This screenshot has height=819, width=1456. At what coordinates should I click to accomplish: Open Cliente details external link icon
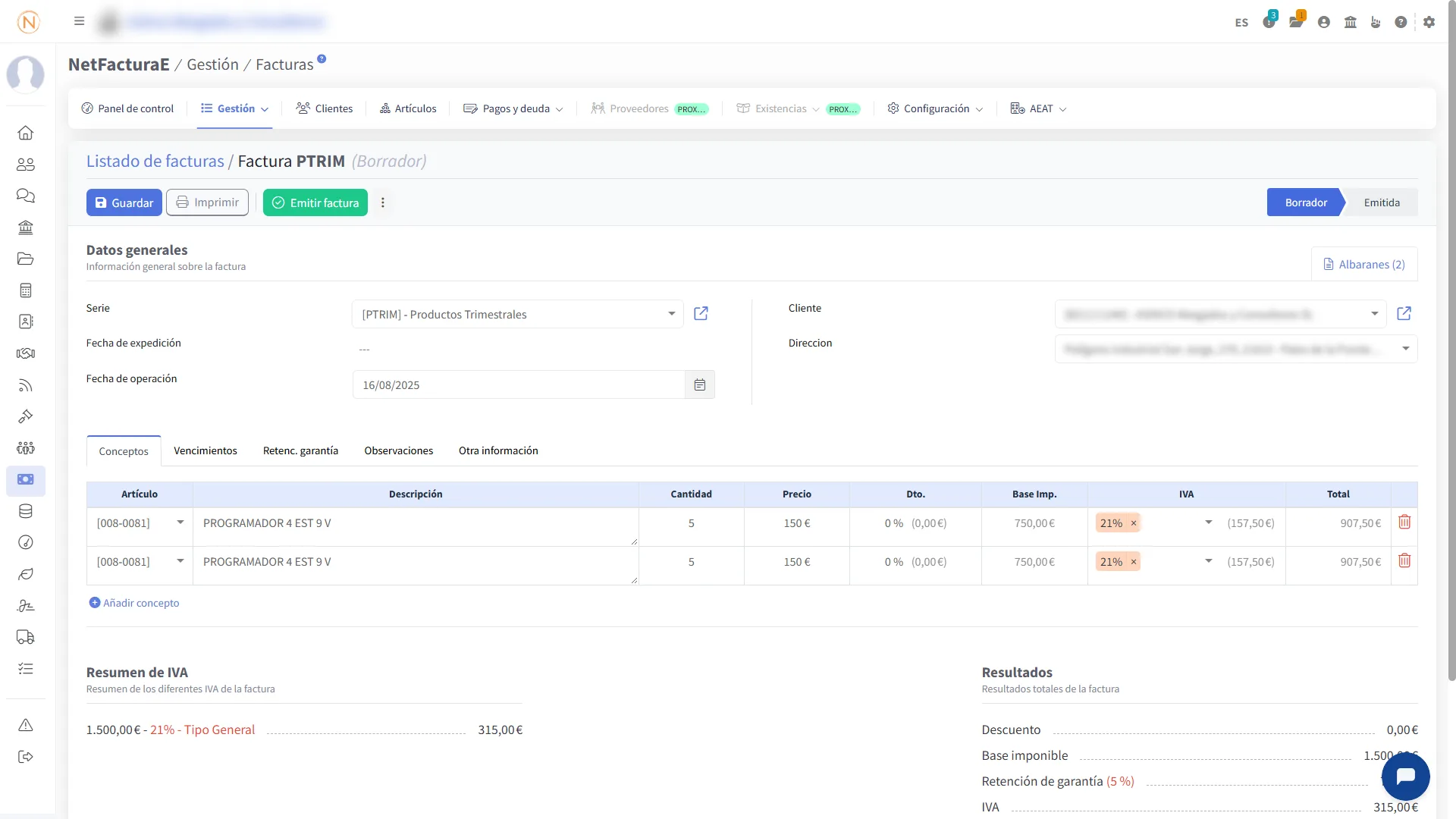pyautogui.click(x=1404, y=314)
